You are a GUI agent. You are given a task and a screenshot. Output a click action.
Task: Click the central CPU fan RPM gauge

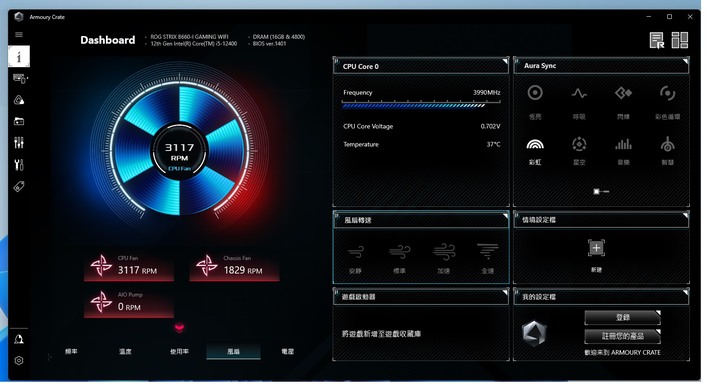coord(180,151)
